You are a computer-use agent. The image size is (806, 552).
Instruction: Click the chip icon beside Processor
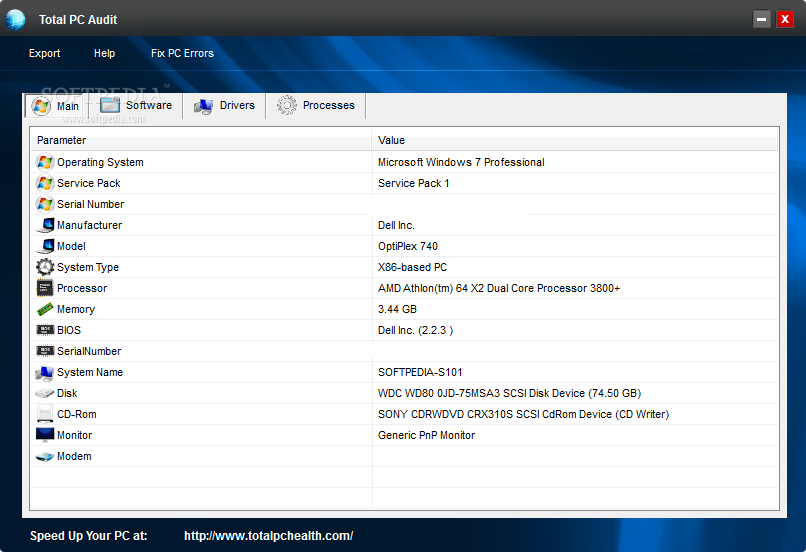pos(45,288)
